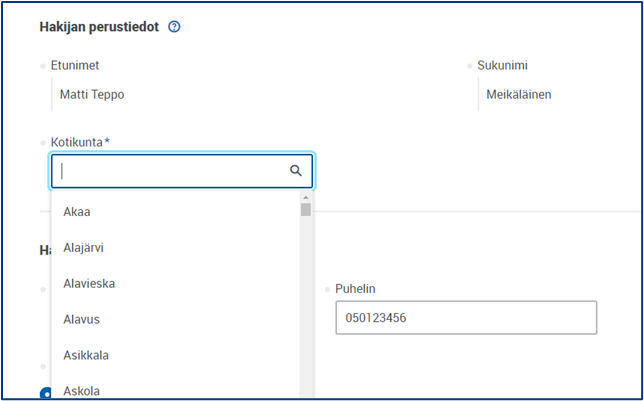Choose Asikkala from the list
Screen dimensions: 644x401
(86, 355)
